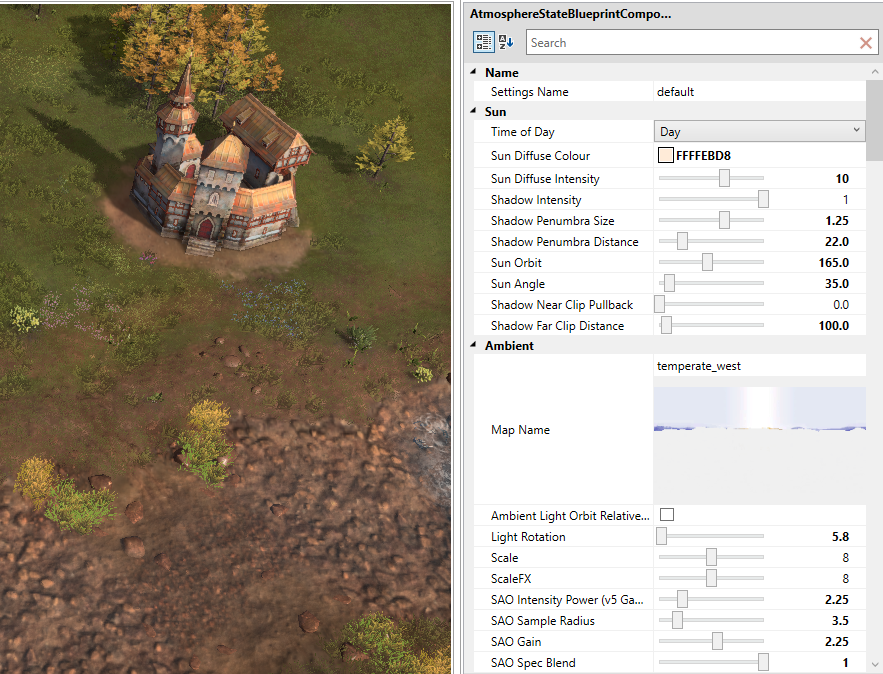Collapse the Sun section

[x=474, y=111]
